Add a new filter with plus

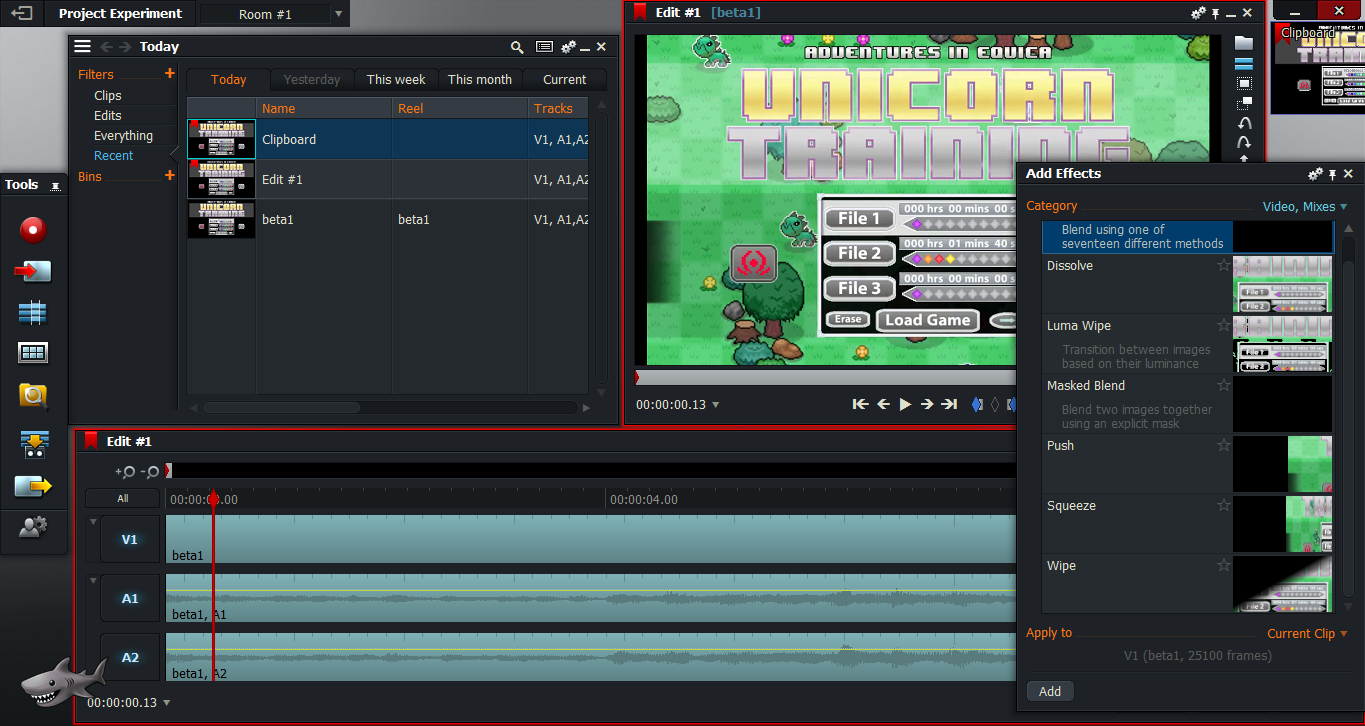coord(170,74)
